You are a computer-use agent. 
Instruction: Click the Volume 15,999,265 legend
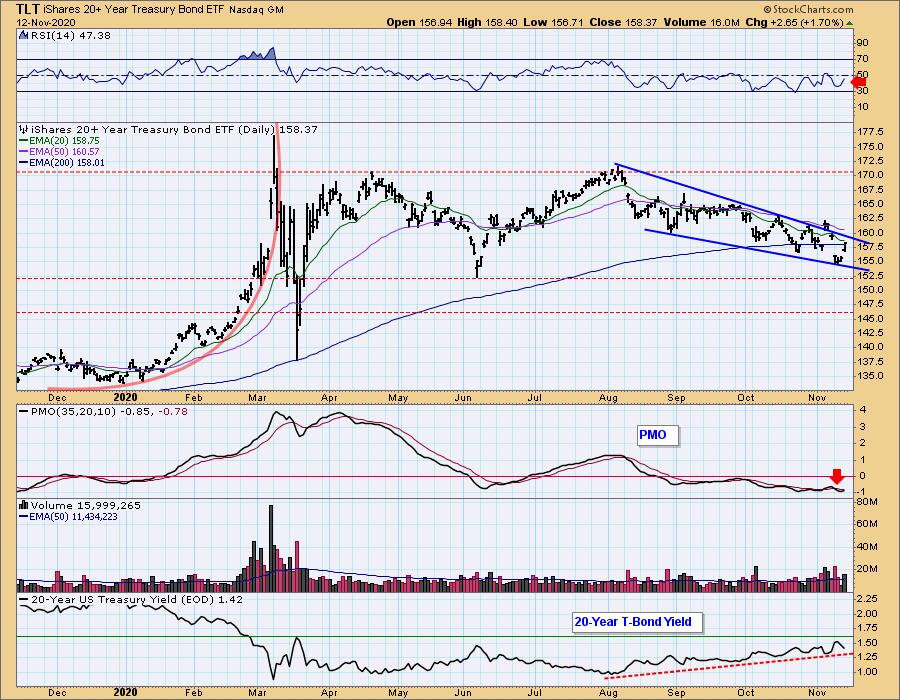pyautogui.click(x=86, y=505)
